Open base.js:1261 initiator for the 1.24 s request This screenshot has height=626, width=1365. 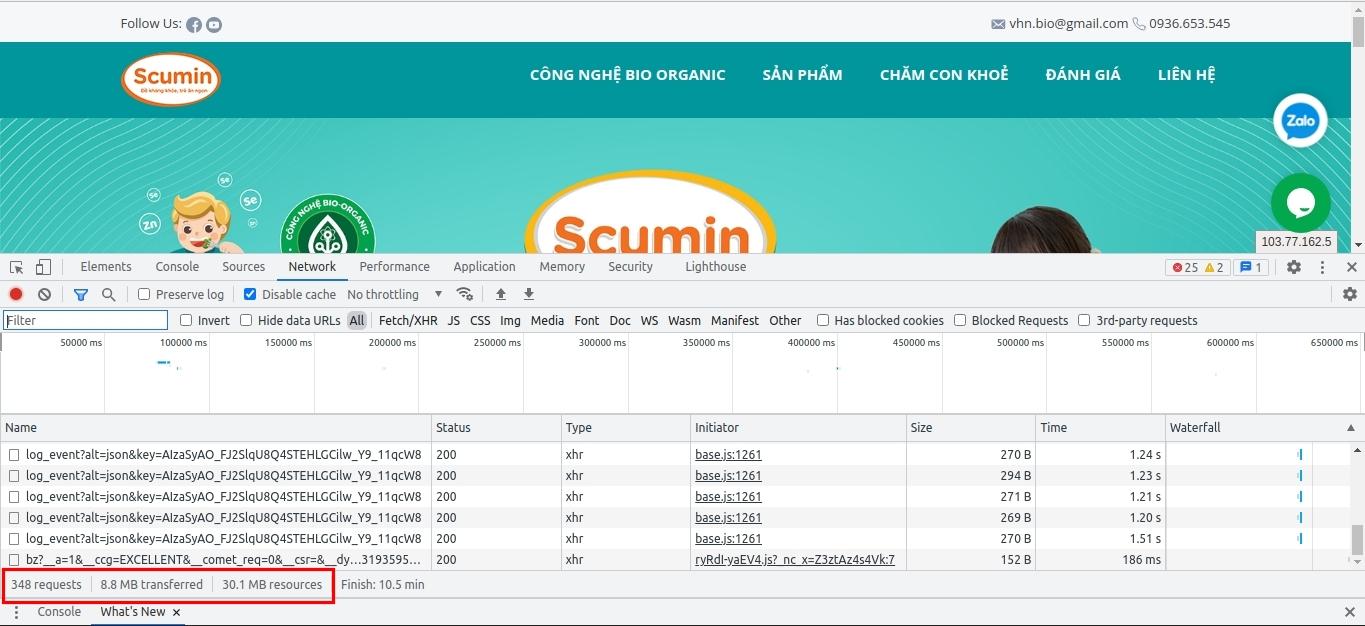pyautogui.click(x=728, y=455)
